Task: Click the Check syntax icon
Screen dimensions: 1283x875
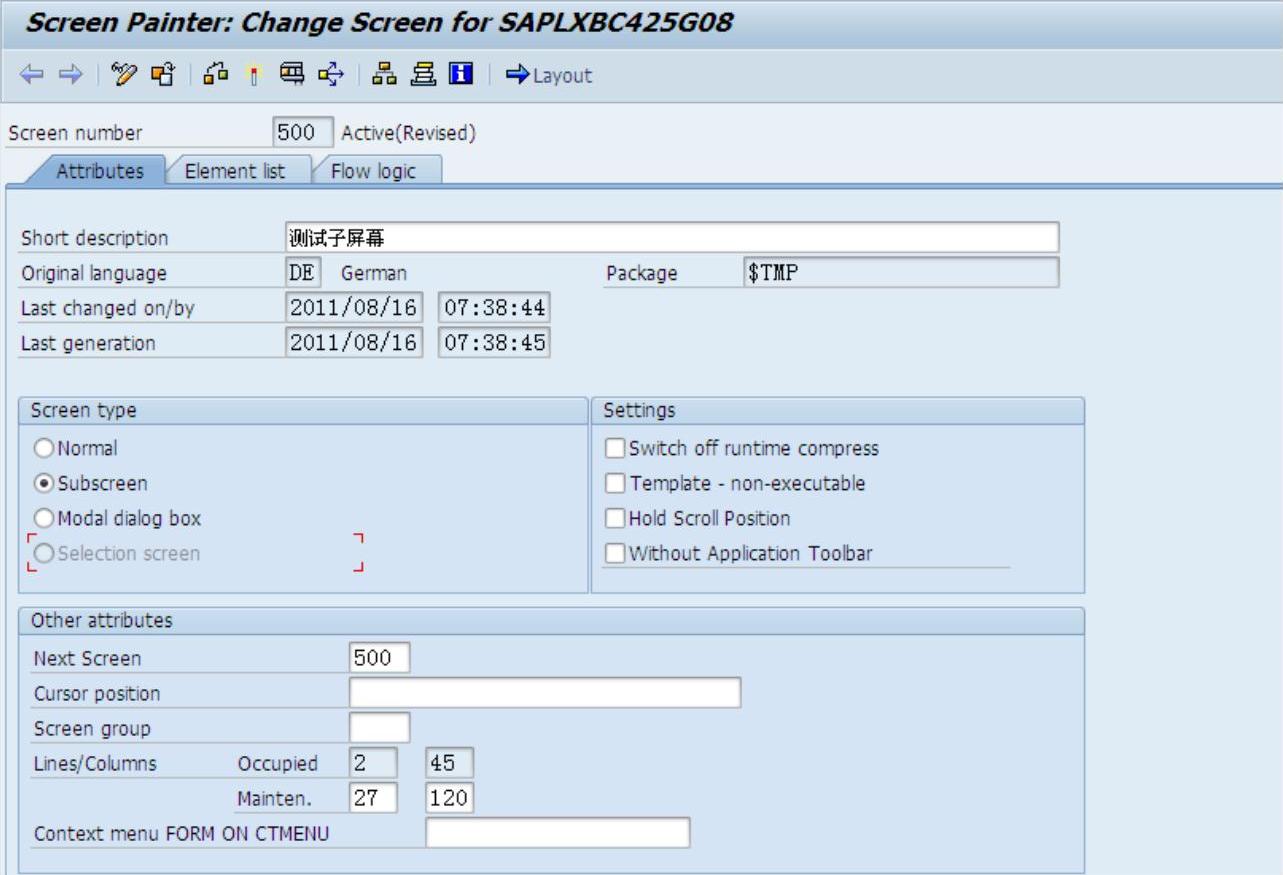Action: point(215,75)
